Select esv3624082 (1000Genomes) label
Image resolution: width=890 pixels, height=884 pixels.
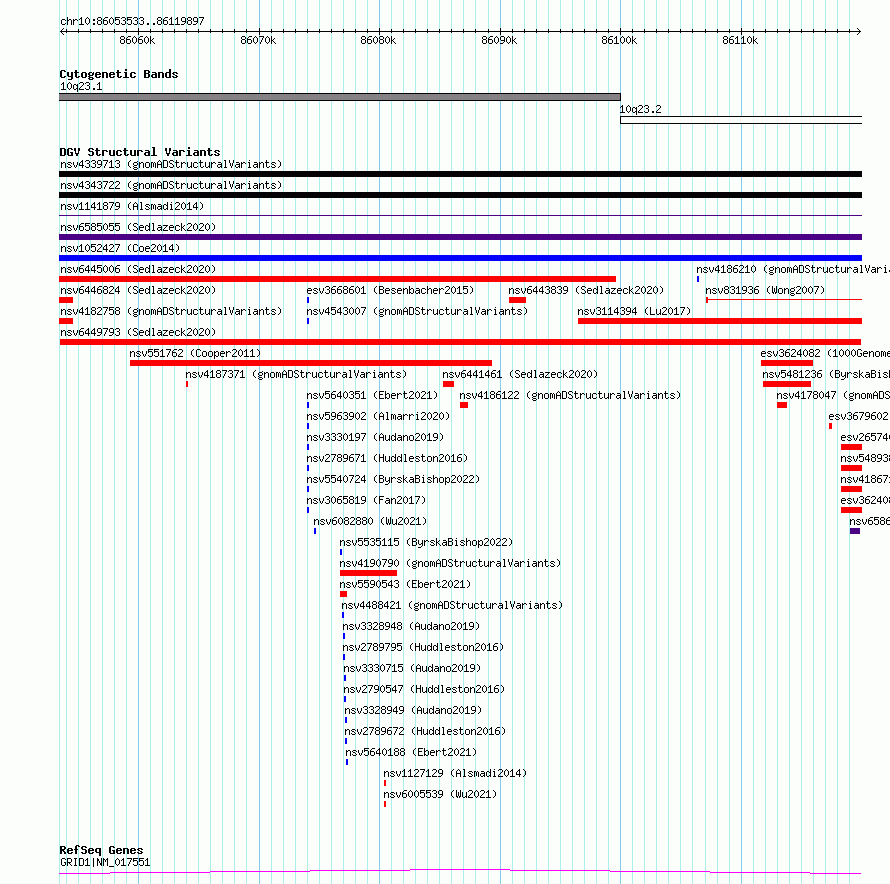tap(825, 353)
